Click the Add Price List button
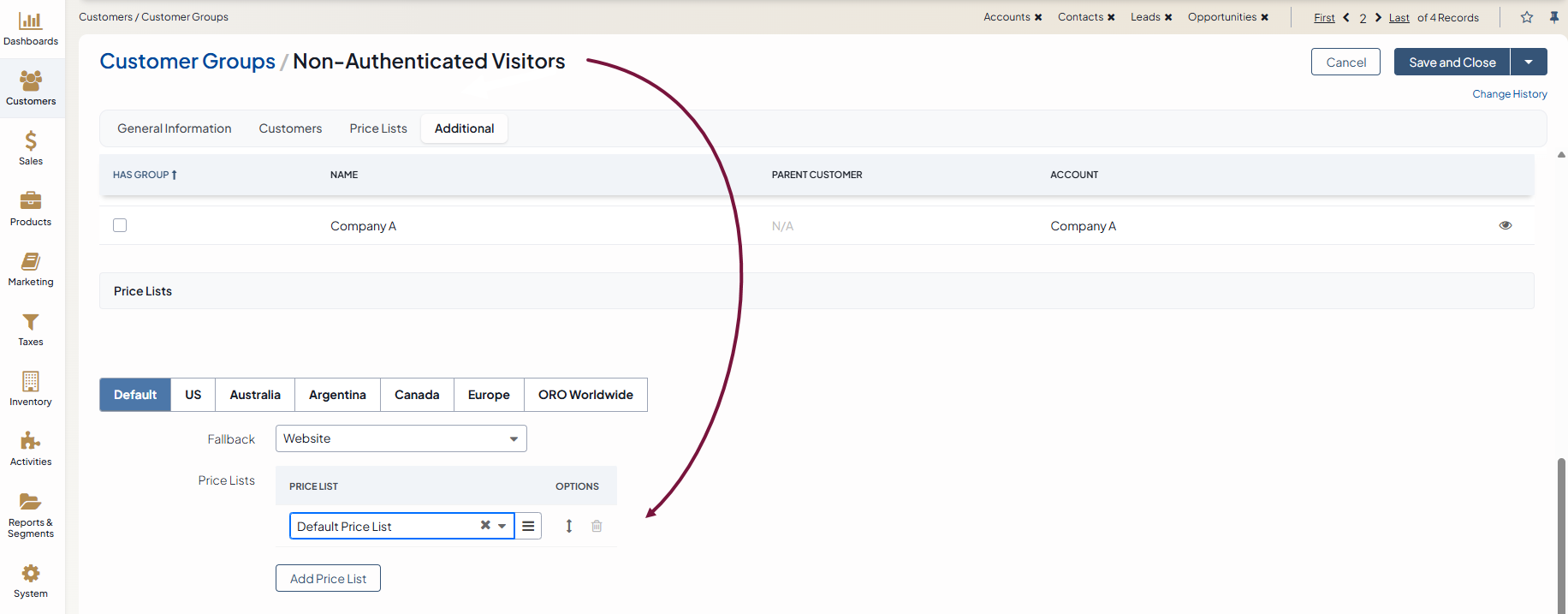Image resolution: width=1568 pixels, height=614 pixels. tap(328, 578)
